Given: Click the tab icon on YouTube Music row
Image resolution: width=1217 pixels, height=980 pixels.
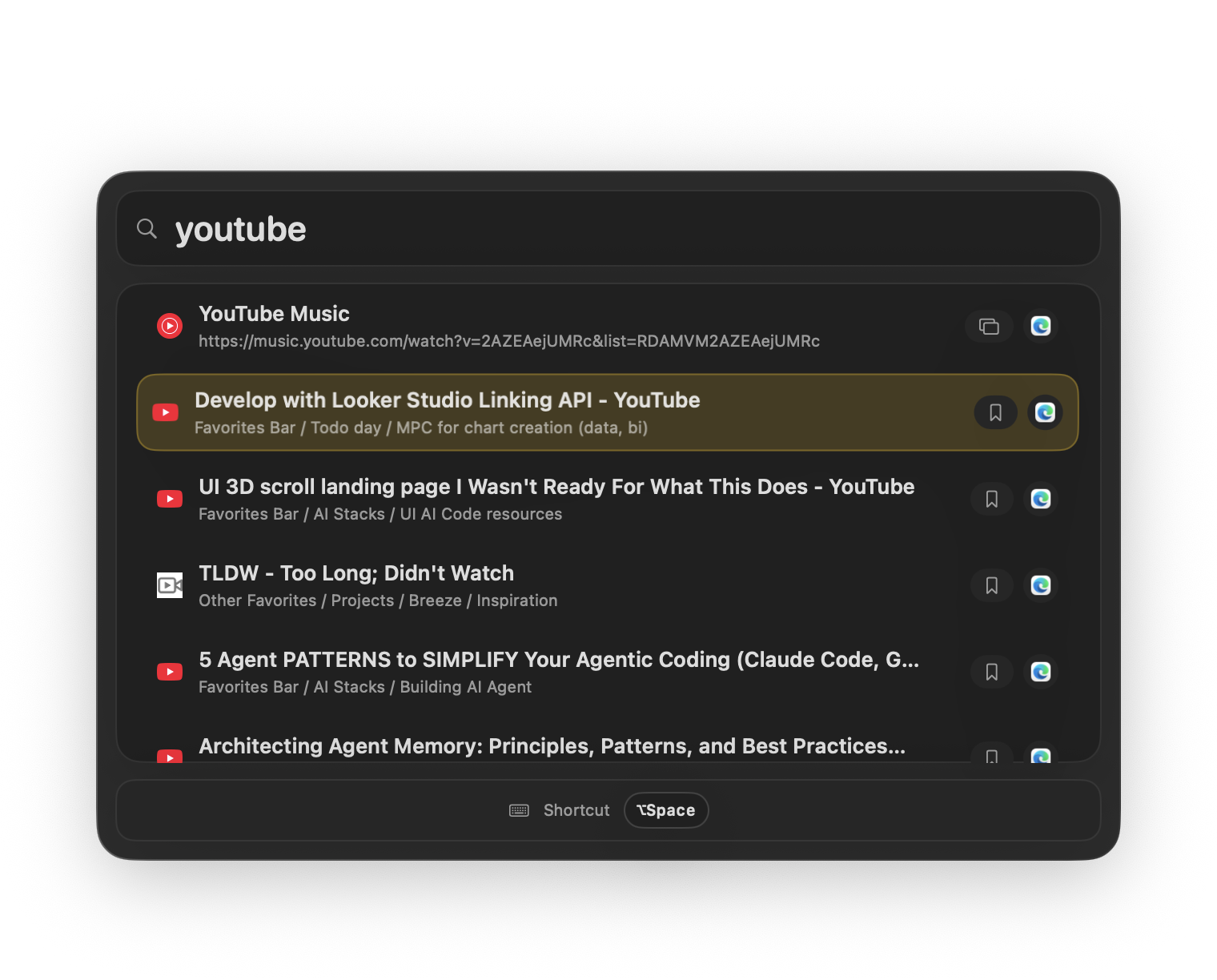Looking at the screenshot, I should (990, 326).
